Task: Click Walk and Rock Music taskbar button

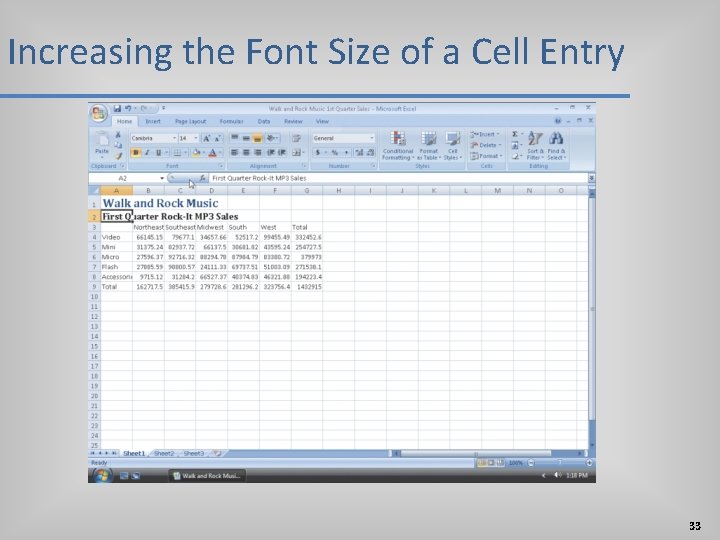Action: point(207,476)
